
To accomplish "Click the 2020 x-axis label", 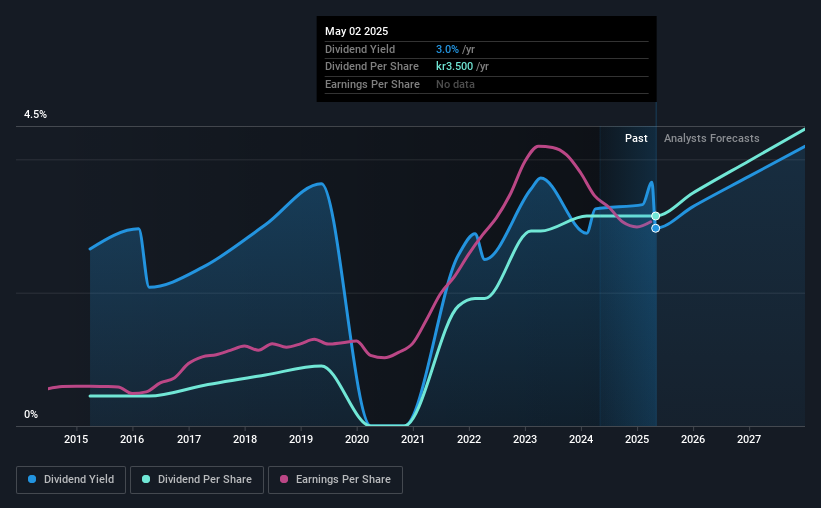I will 357,439.
